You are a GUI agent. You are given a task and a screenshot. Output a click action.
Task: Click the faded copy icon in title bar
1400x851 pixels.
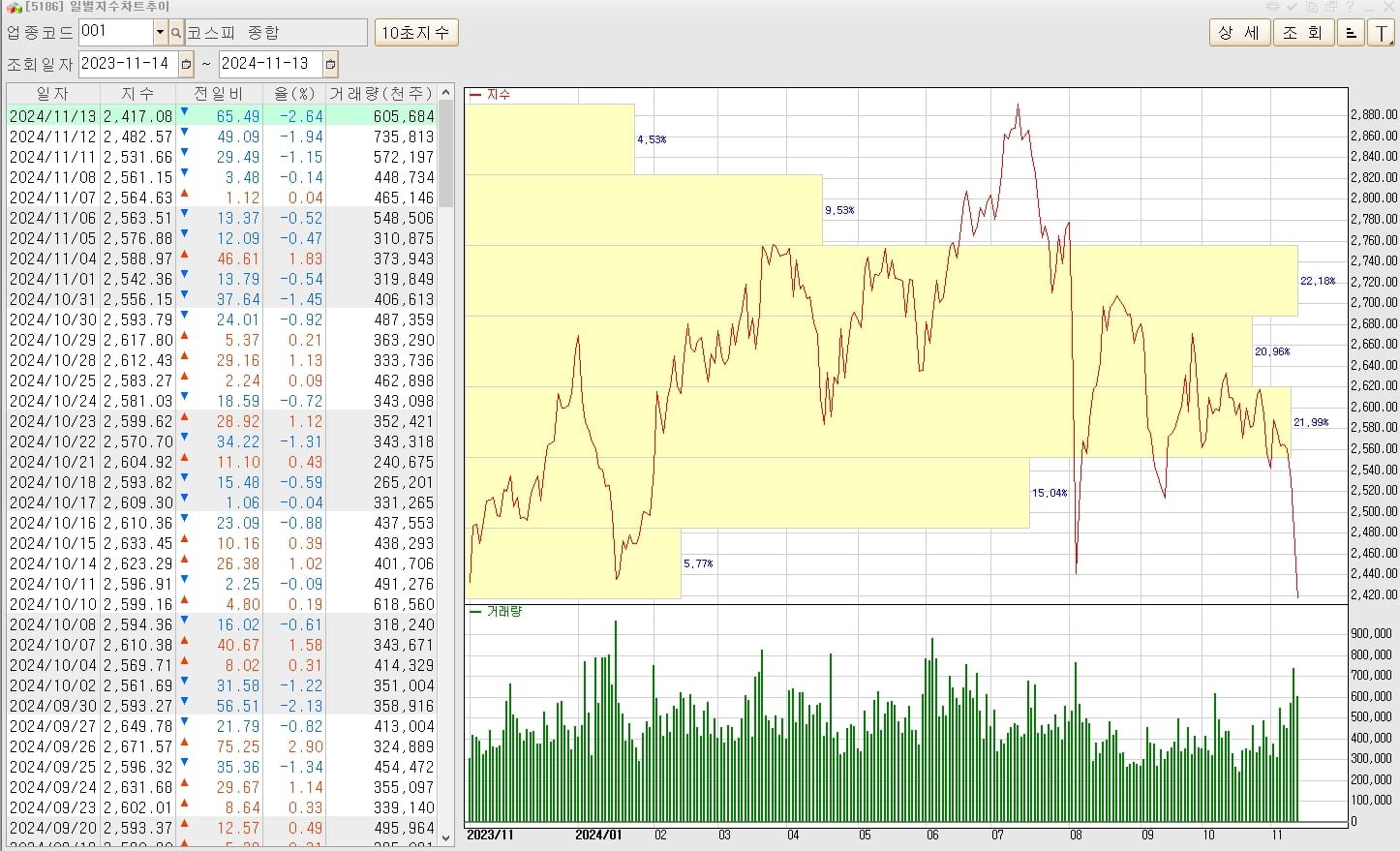tap(1311, 7)
